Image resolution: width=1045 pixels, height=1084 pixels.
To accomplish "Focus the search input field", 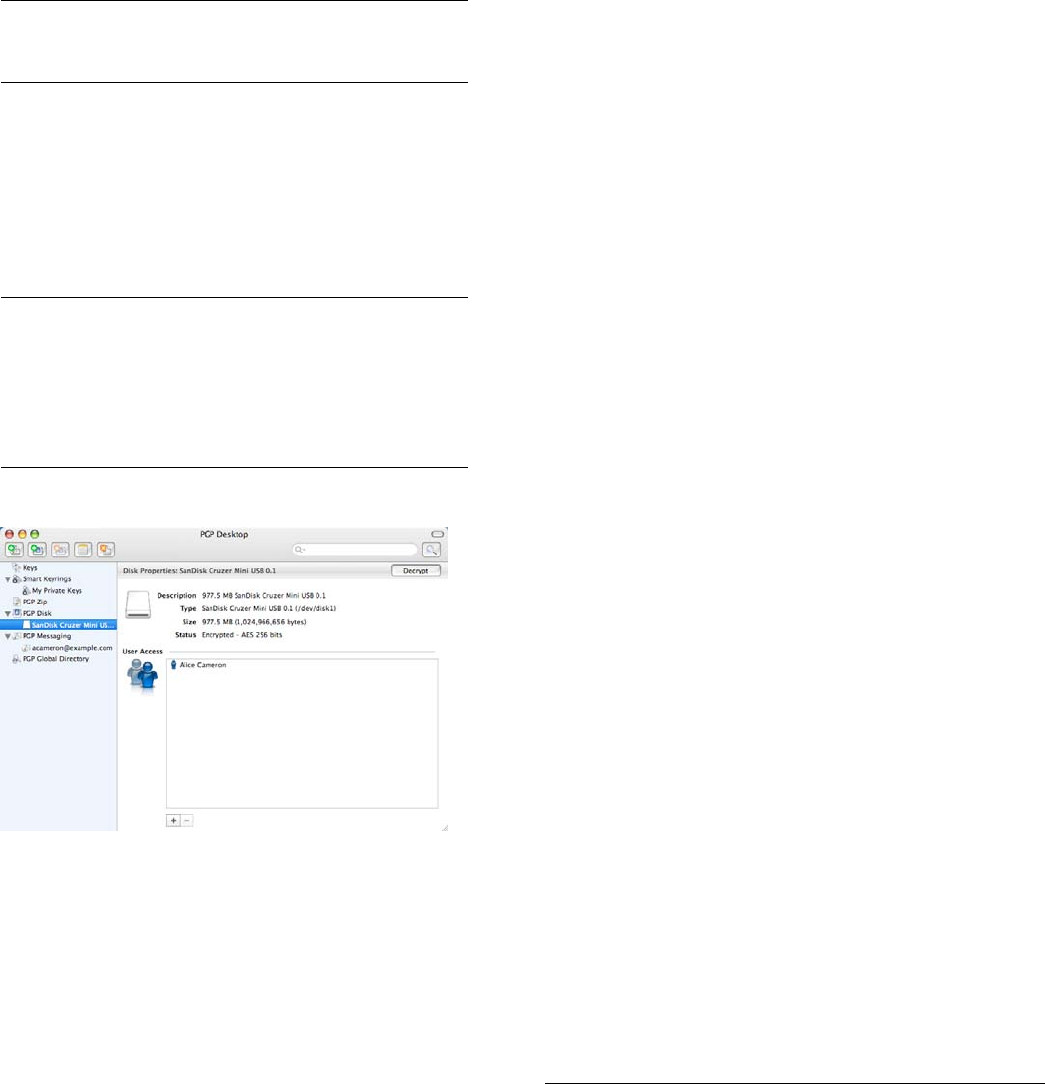I will (355, 550).
